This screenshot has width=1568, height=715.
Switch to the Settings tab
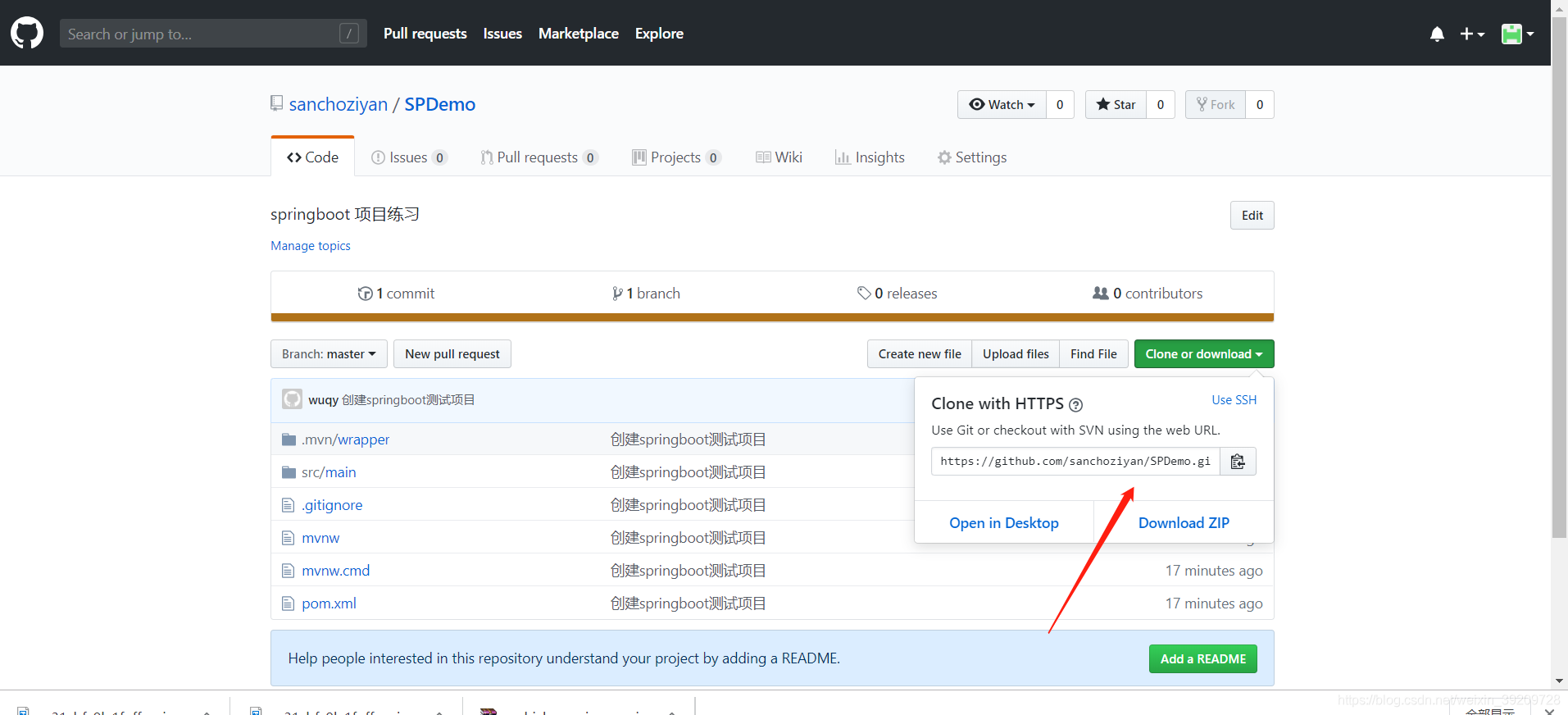pos(972,157)
